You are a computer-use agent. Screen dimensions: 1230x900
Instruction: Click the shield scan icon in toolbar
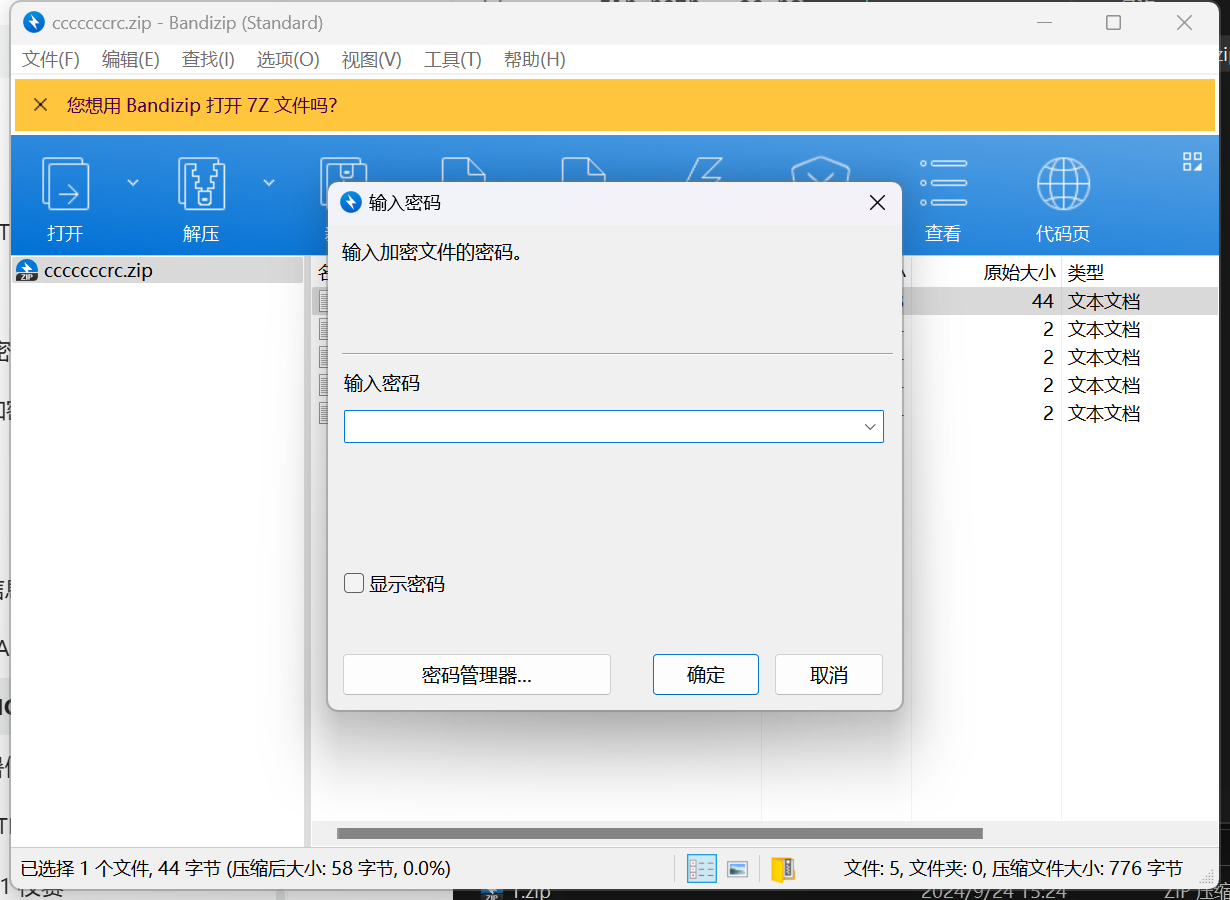[822, 170]
